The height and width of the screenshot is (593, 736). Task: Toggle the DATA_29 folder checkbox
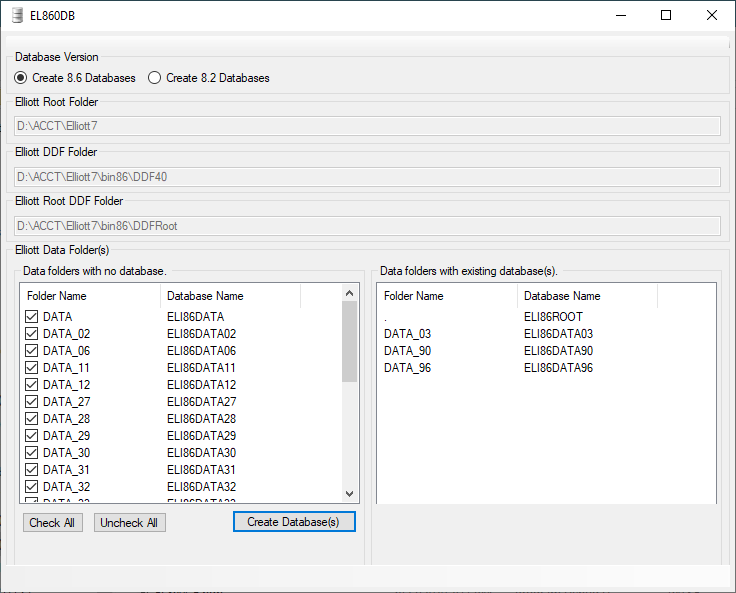click(31, 435)
